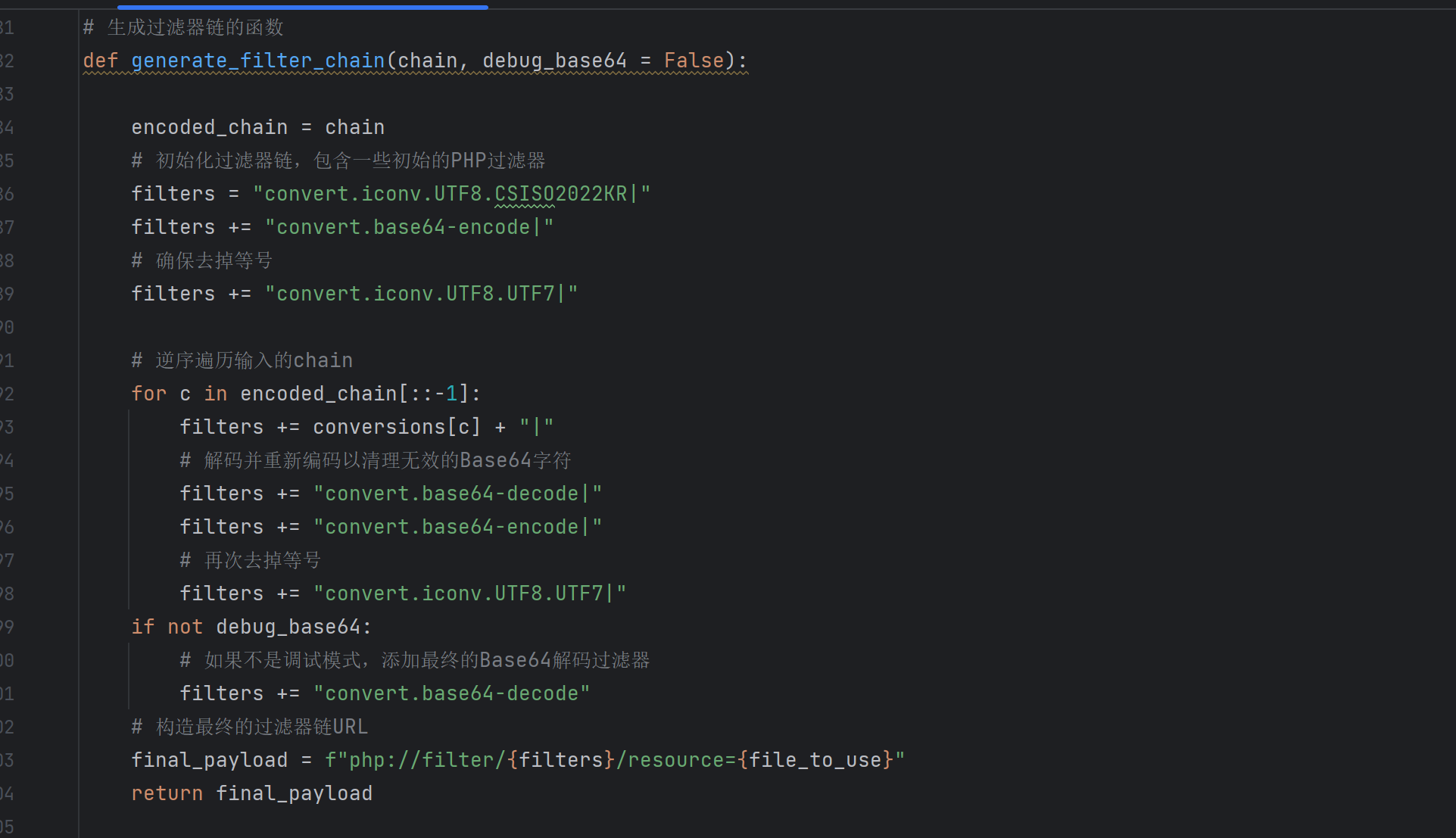Viewport: 1456px width, 838px height.
Task: Click the generate_filter_chain function name
Action: (x=257, y=61)
